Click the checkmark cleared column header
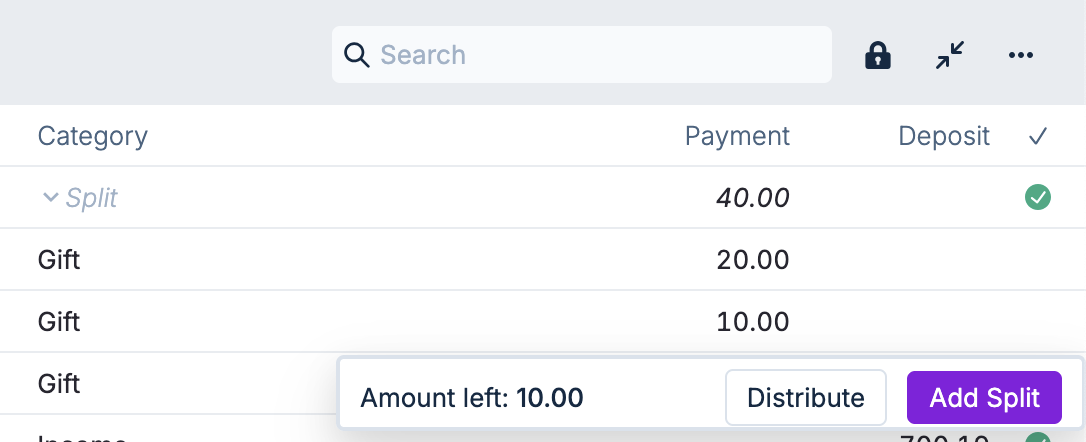Image resolution: width=1086 pixels, height=442 pixels. pyautogui.click(x=1037, y=136)
